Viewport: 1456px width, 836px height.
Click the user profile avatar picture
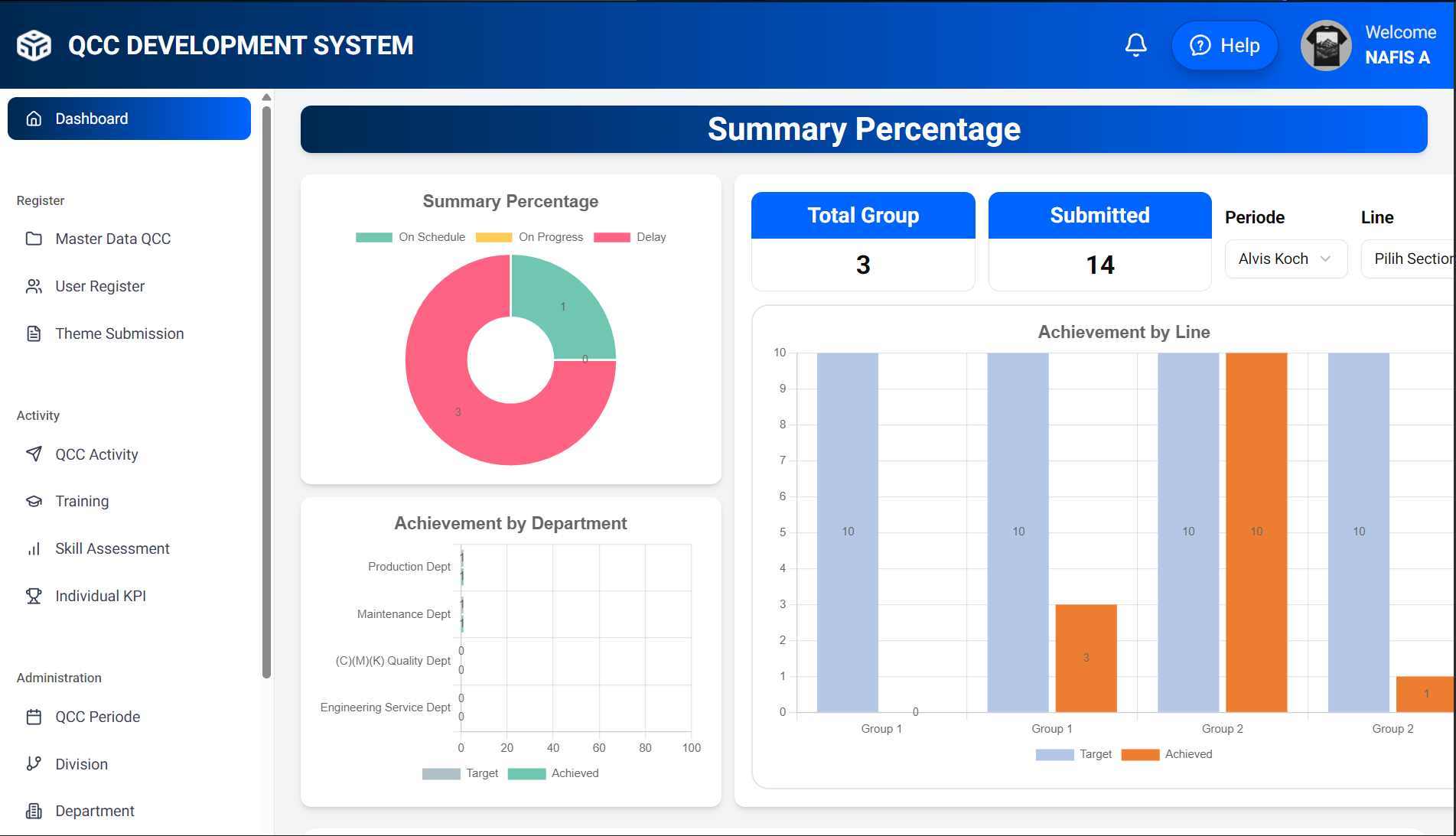[x=1326, y=45]
